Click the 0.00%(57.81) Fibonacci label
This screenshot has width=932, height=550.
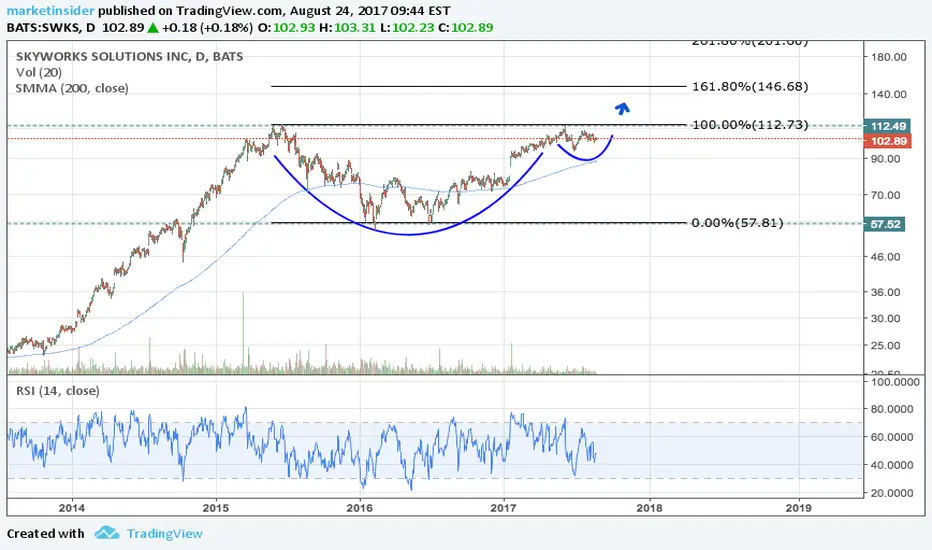tap(737, 223)
